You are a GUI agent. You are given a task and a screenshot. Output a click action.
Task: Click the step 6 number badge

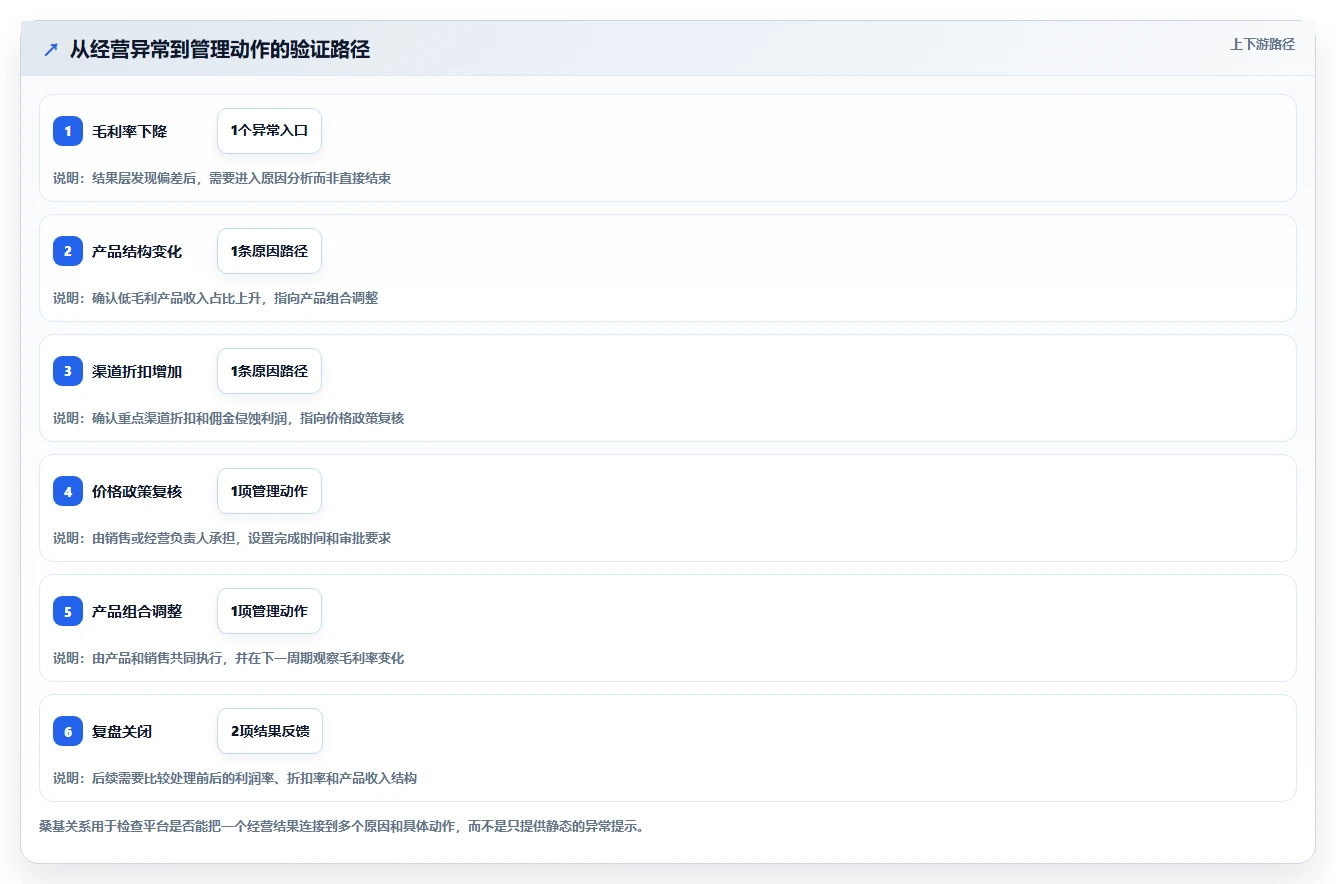click(x=68, y=731)
